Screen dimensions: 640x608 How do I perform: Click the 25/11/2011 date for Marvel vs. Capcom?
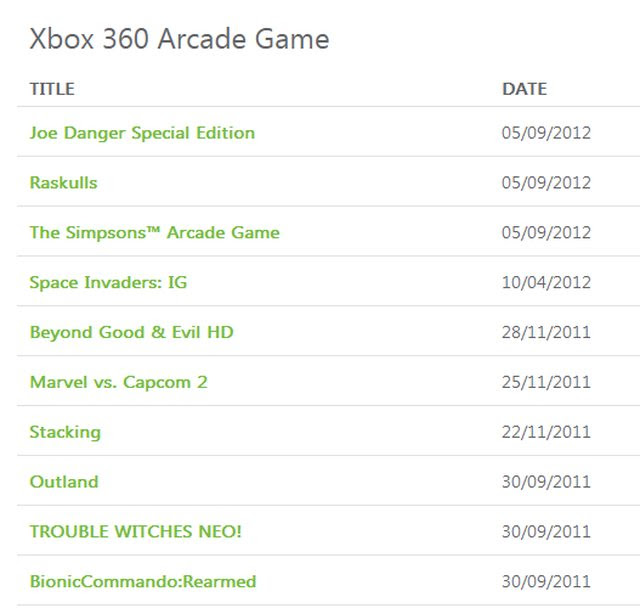[x=546, y=382]
